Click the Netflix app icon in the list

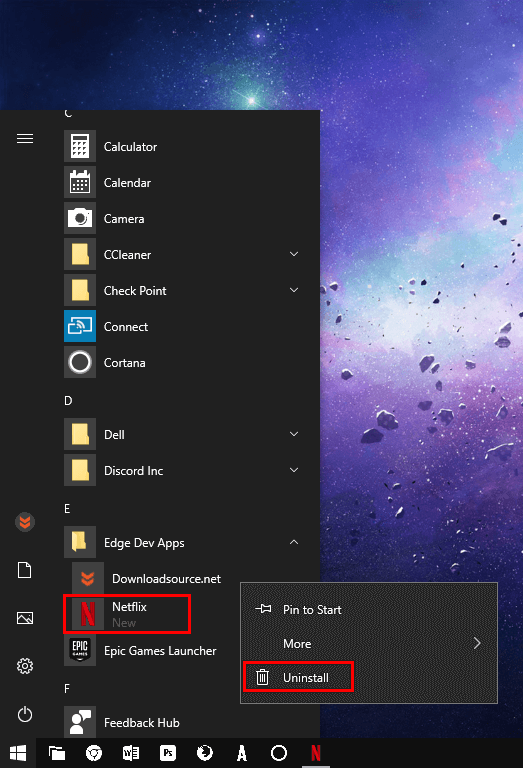[x=88, y=614]
